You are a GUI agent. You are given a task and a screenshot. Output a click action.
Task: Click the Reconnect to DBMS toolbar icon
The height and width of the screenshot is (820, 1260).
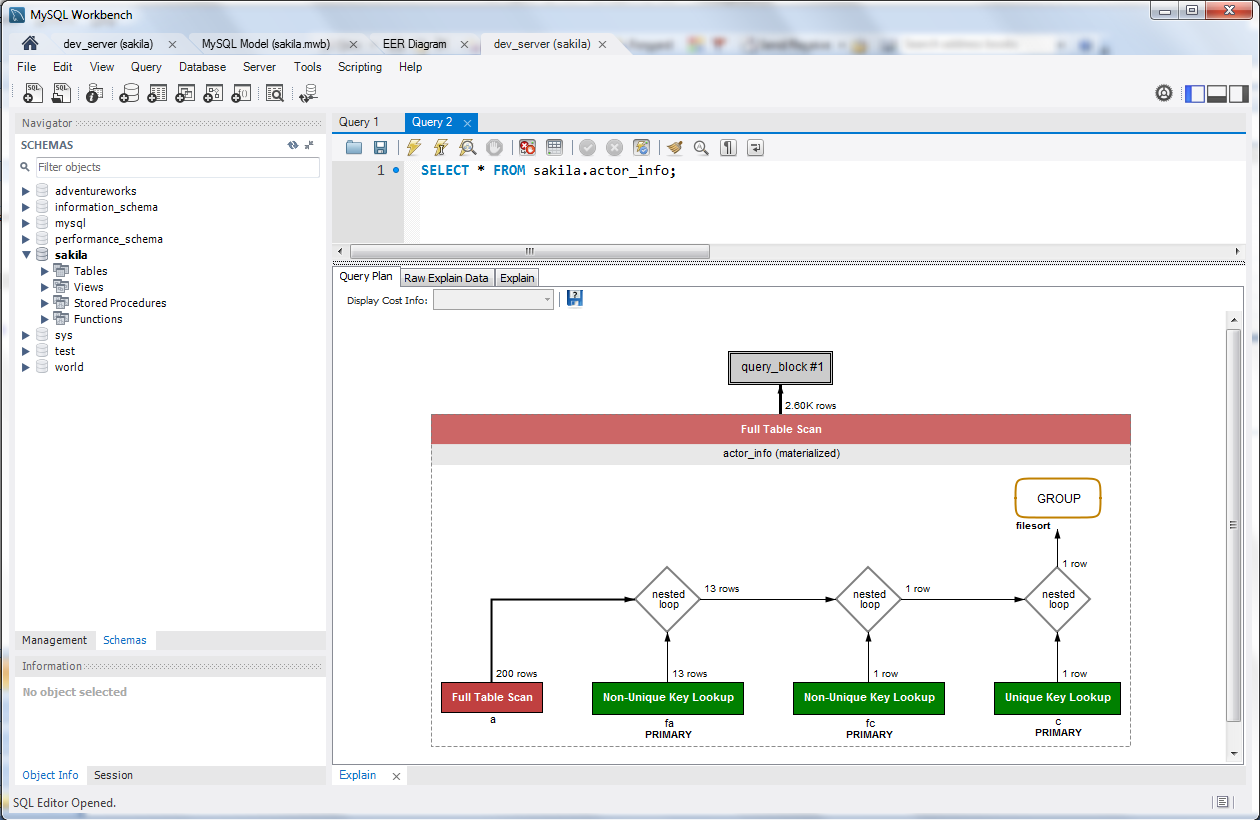pos(308,94)
